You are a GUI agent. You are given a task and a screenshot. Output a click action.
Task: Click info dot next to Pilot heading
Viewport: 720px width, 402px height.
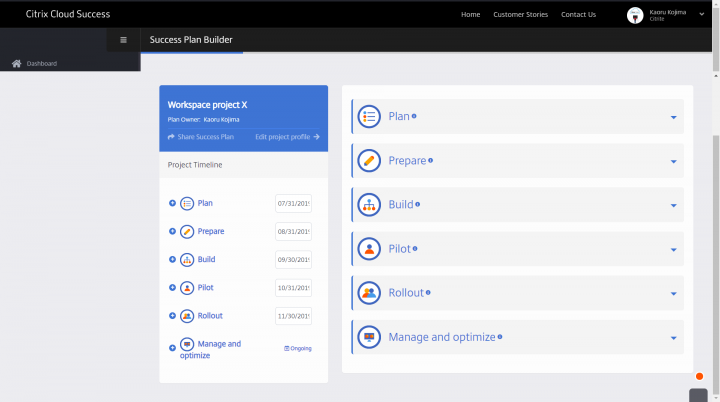(415, 249)
